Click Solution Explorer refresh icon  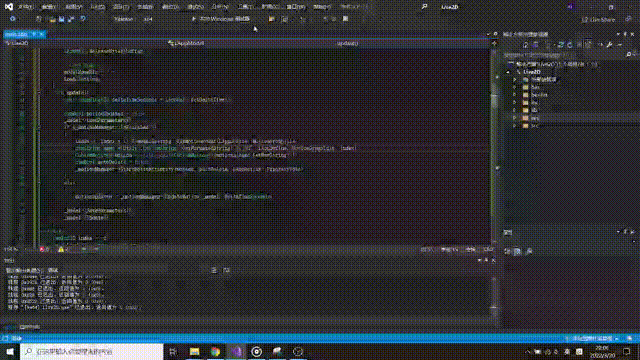click(570, 45)
